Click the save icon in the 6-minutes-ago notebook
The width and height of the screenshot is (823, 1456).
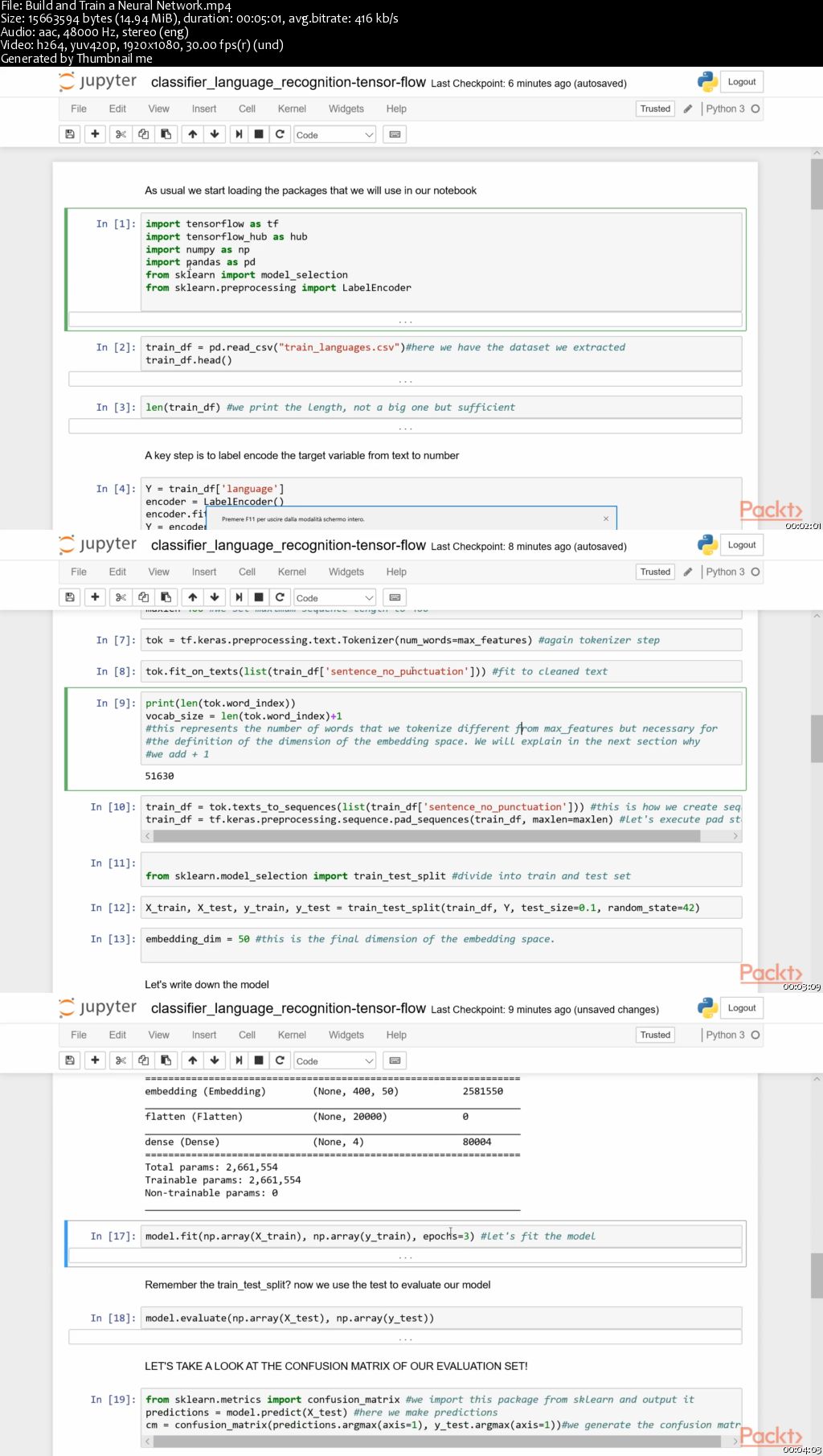pos(70,134)
